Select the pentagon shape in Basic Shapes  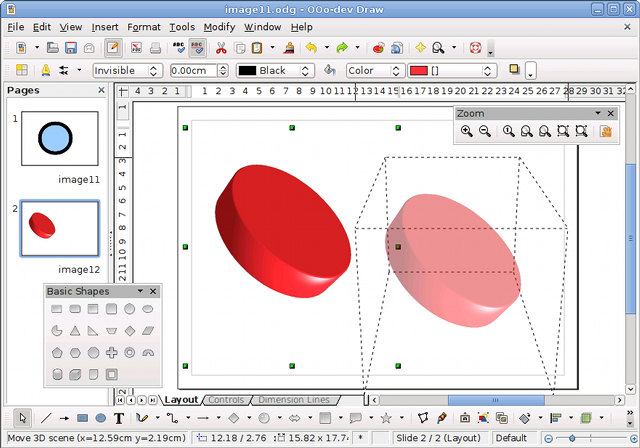point(58,352)
